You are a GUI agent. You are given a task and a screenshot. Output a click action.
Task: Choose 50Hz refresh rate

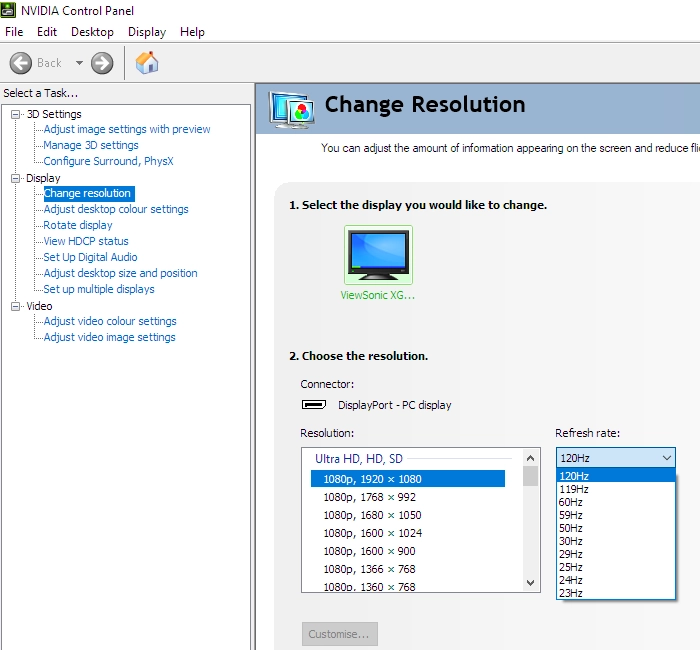tap(616, 528)
